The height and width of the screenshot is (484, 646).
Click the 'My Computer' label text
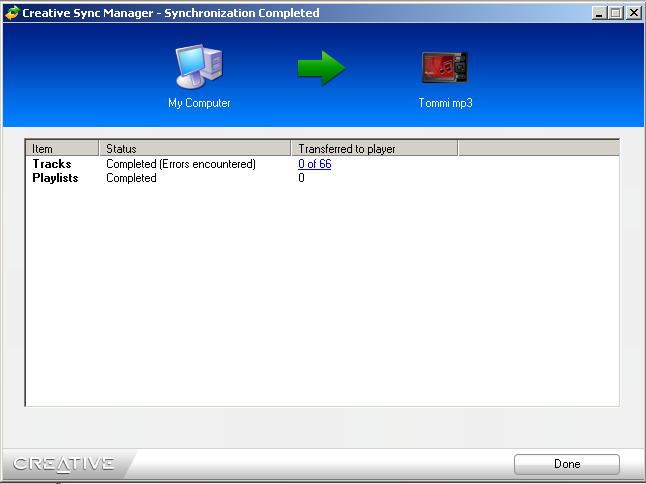coord(199,103)
